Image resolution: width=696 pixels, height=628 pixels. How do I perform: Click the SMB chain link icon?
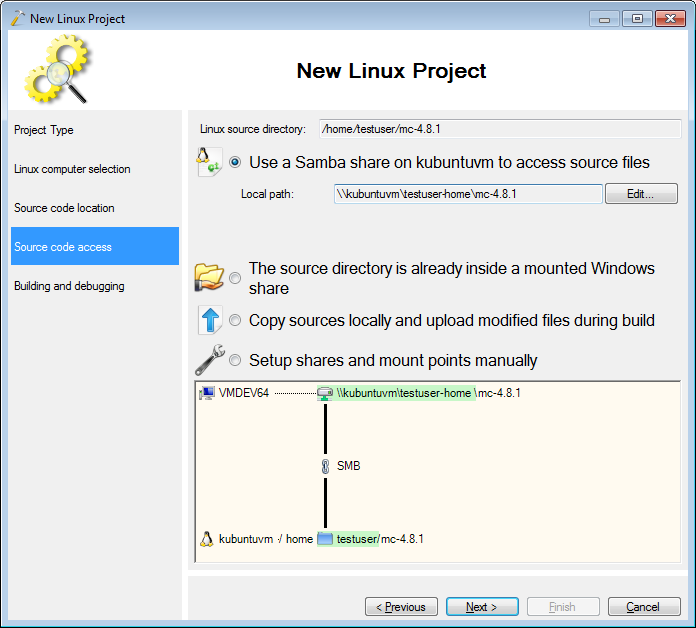325,466
